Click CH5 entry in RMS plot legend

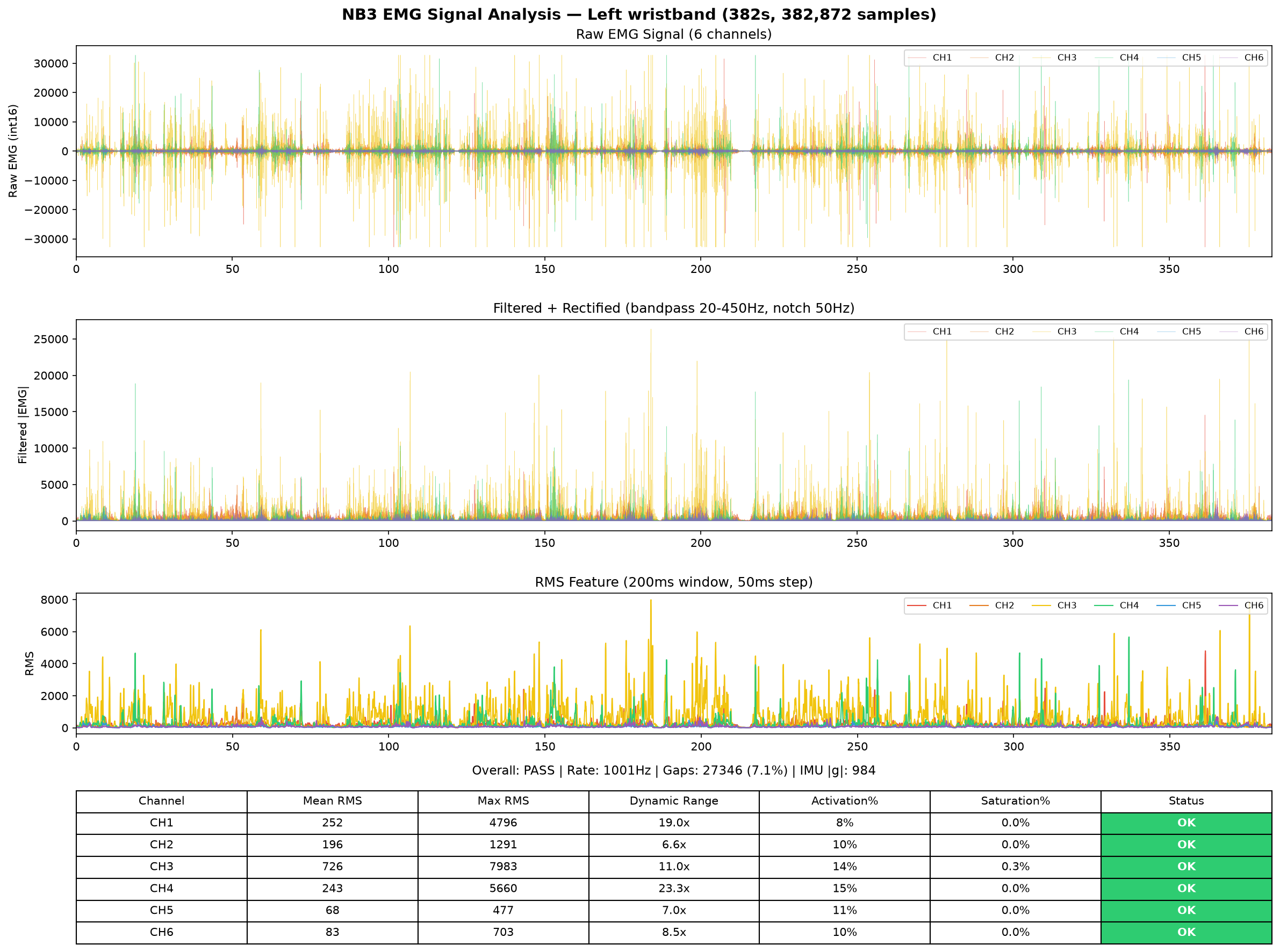pos(1178,605)
